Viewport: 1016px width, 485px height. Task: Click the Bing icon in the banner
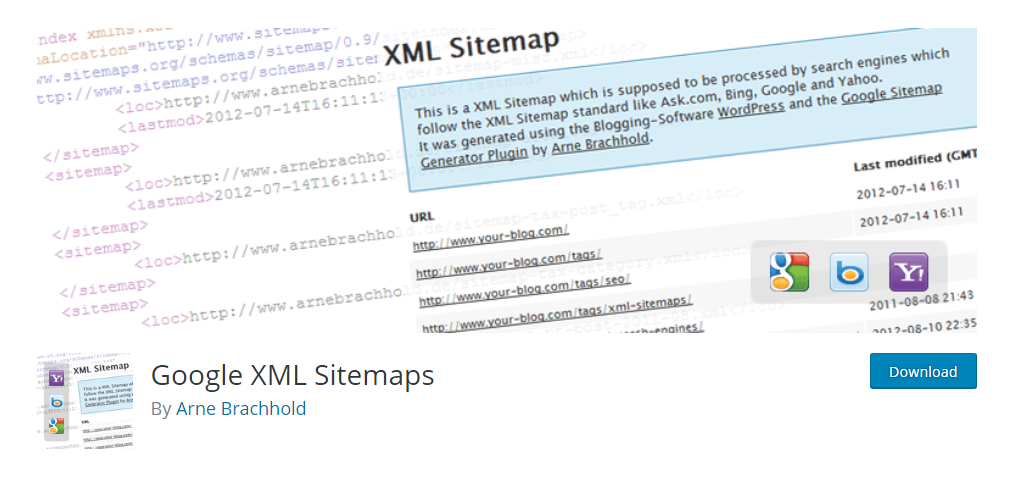pos(849,271)
